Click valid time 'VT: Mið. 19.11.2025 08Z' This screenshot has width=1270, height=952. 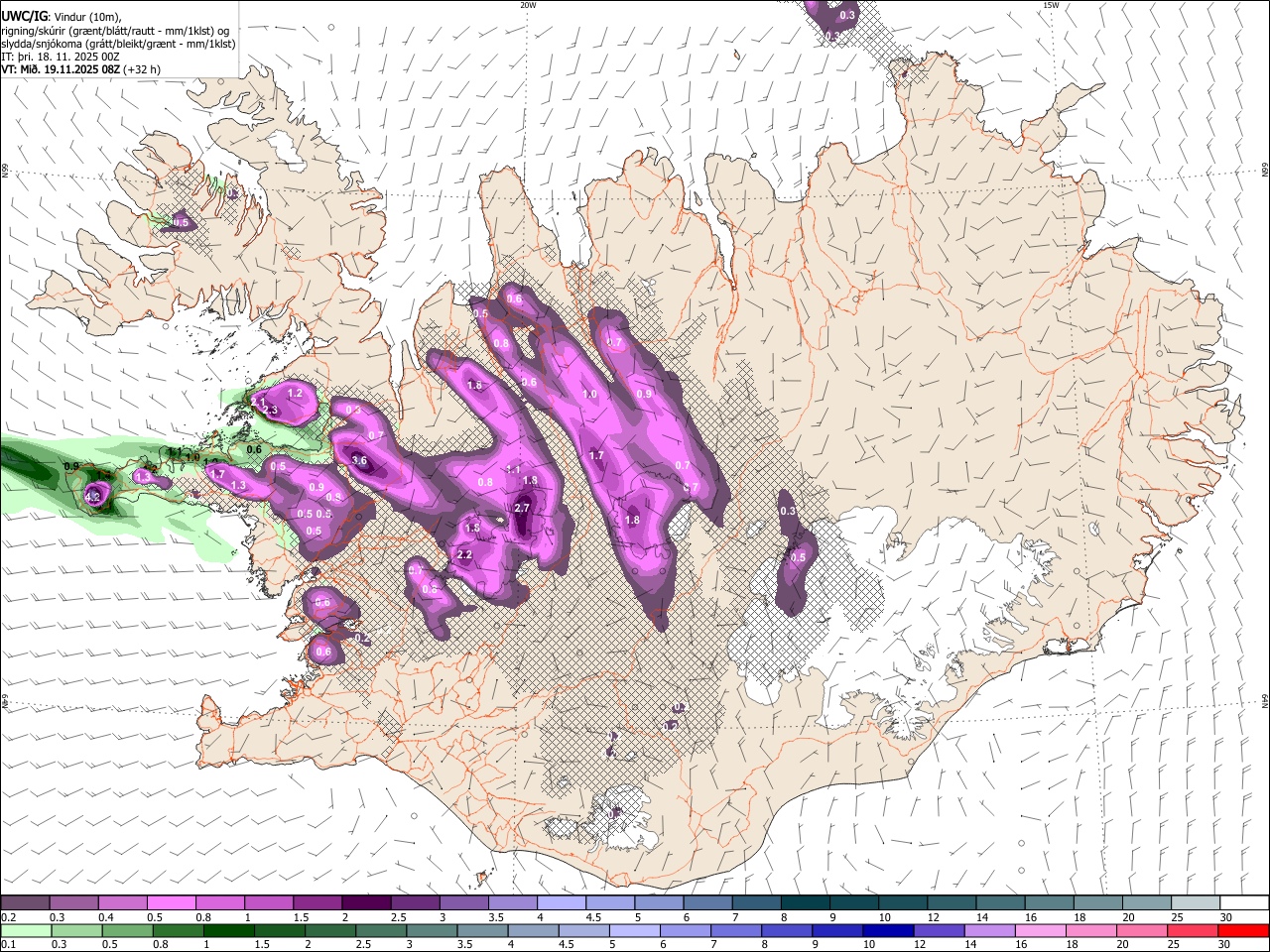tap(61, 69)
